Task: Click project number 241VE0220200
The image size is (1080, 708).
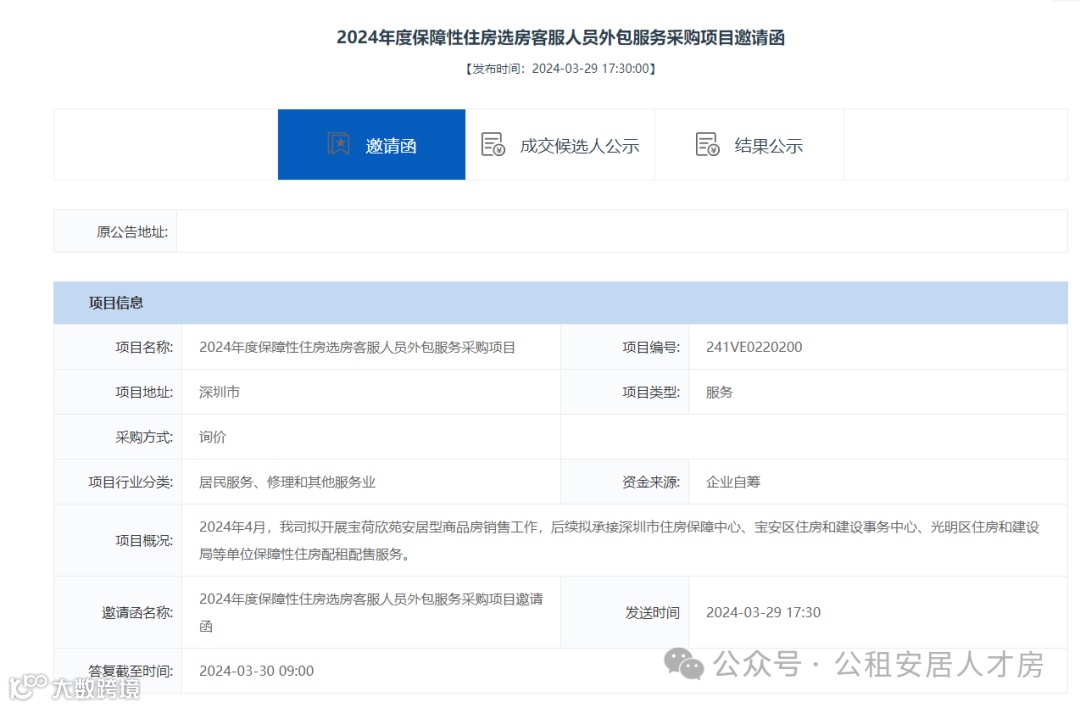Action: [x=754, y=347]
